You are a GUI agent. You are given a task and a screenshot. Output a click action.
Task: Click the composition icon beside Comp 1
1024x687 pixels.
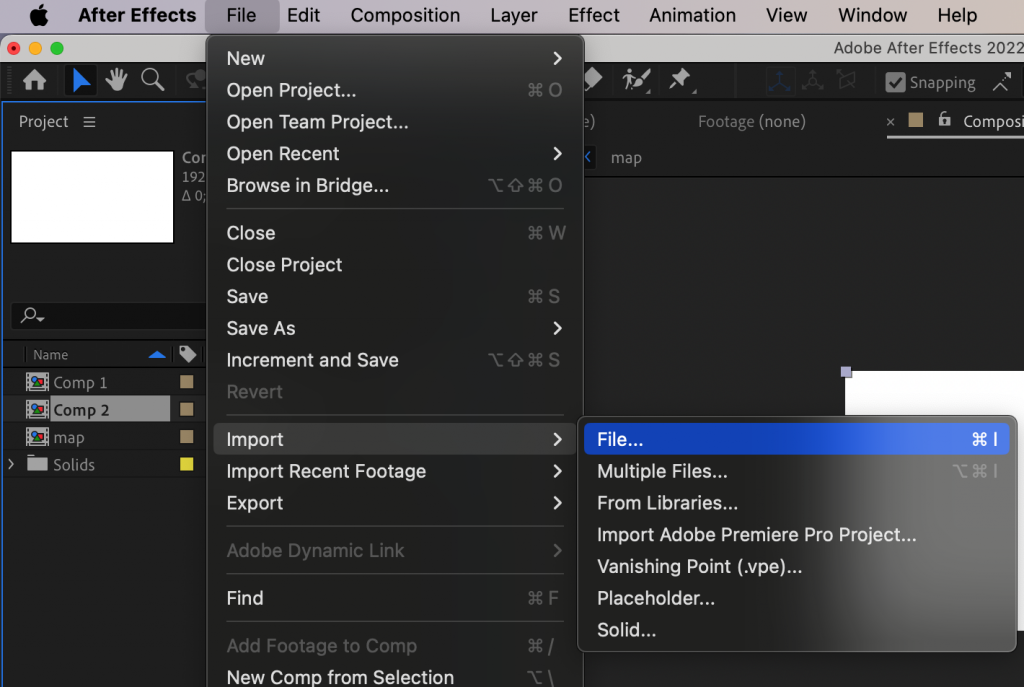click(x=36, y=381)
